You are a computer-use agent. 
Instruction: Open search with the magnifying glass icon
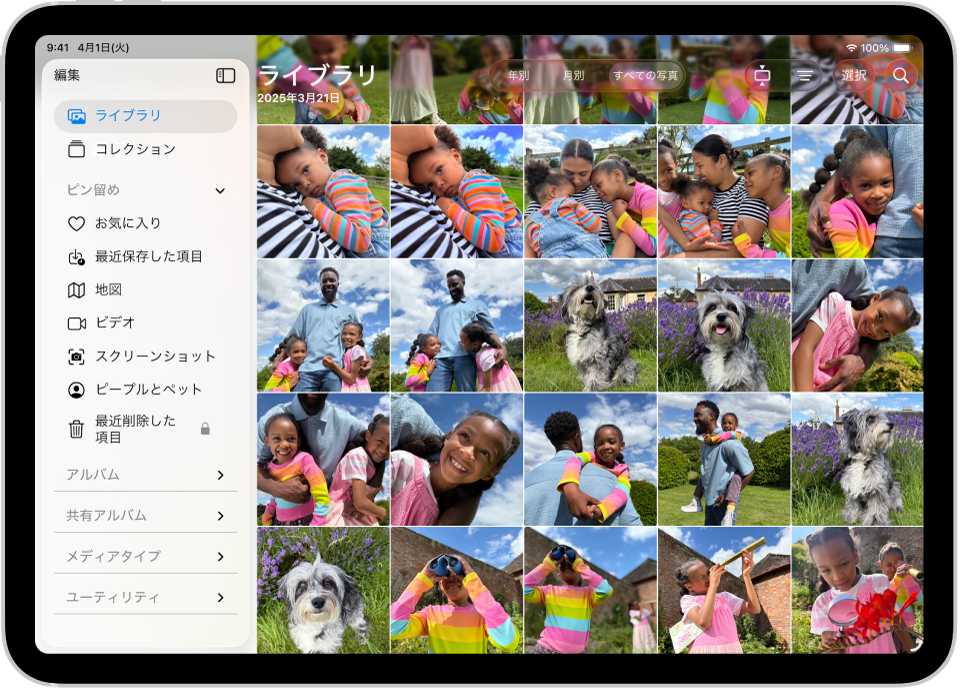(899, 75)
